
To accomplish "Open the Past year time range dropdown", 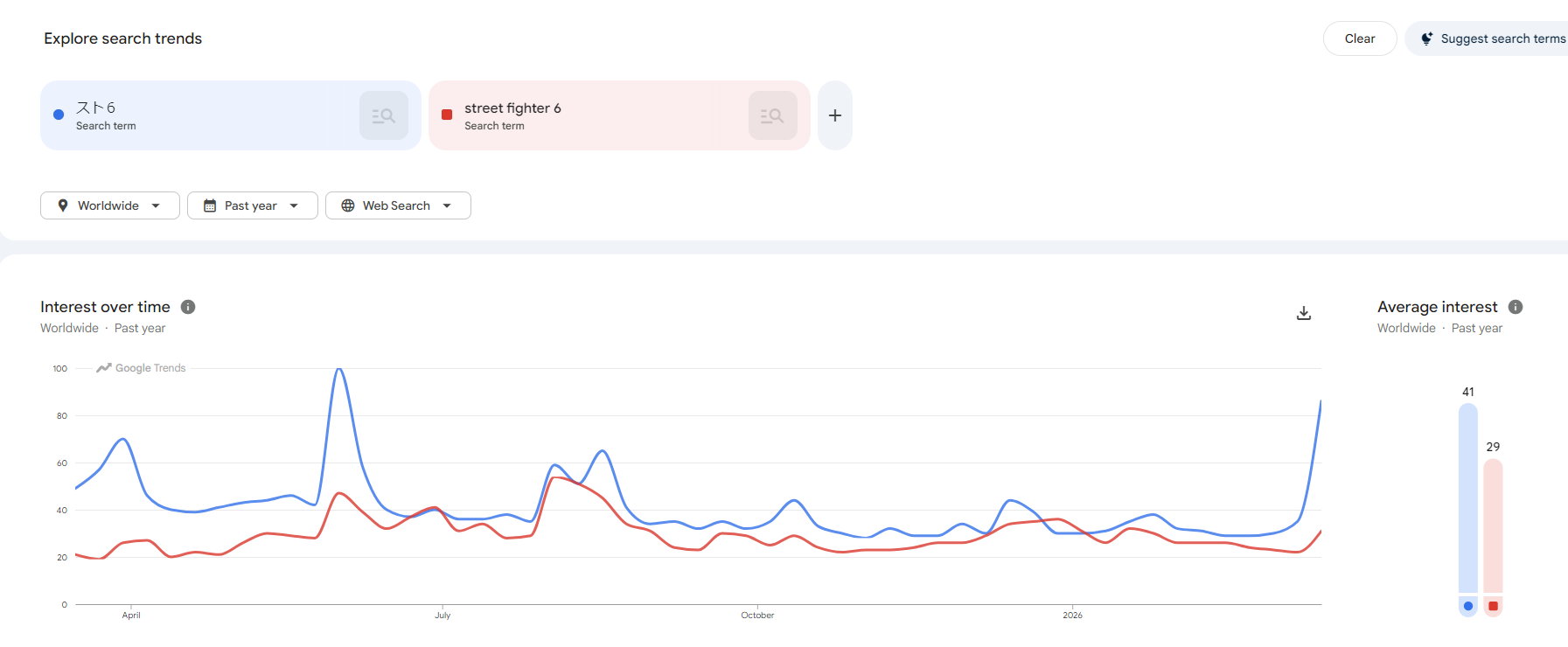I will pos(294,205).
